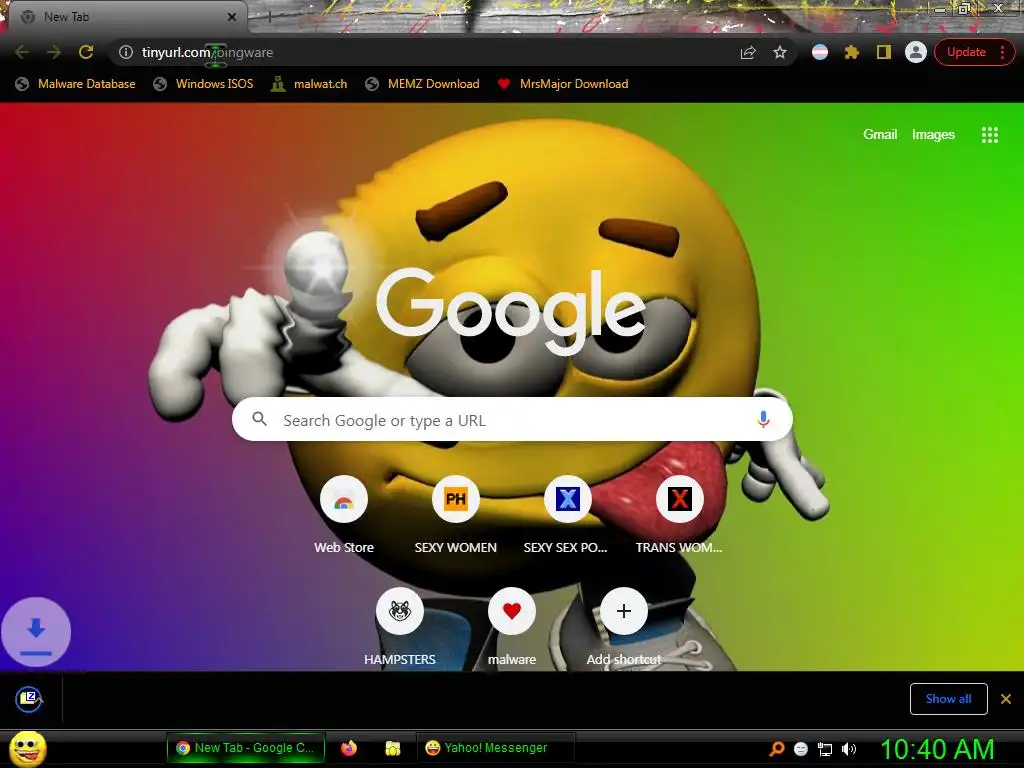The width and height of the screenshot is (1024, 768).
Task: Open the magnifier tray icon
Action: pyautogui.click(x=777, y=749)
